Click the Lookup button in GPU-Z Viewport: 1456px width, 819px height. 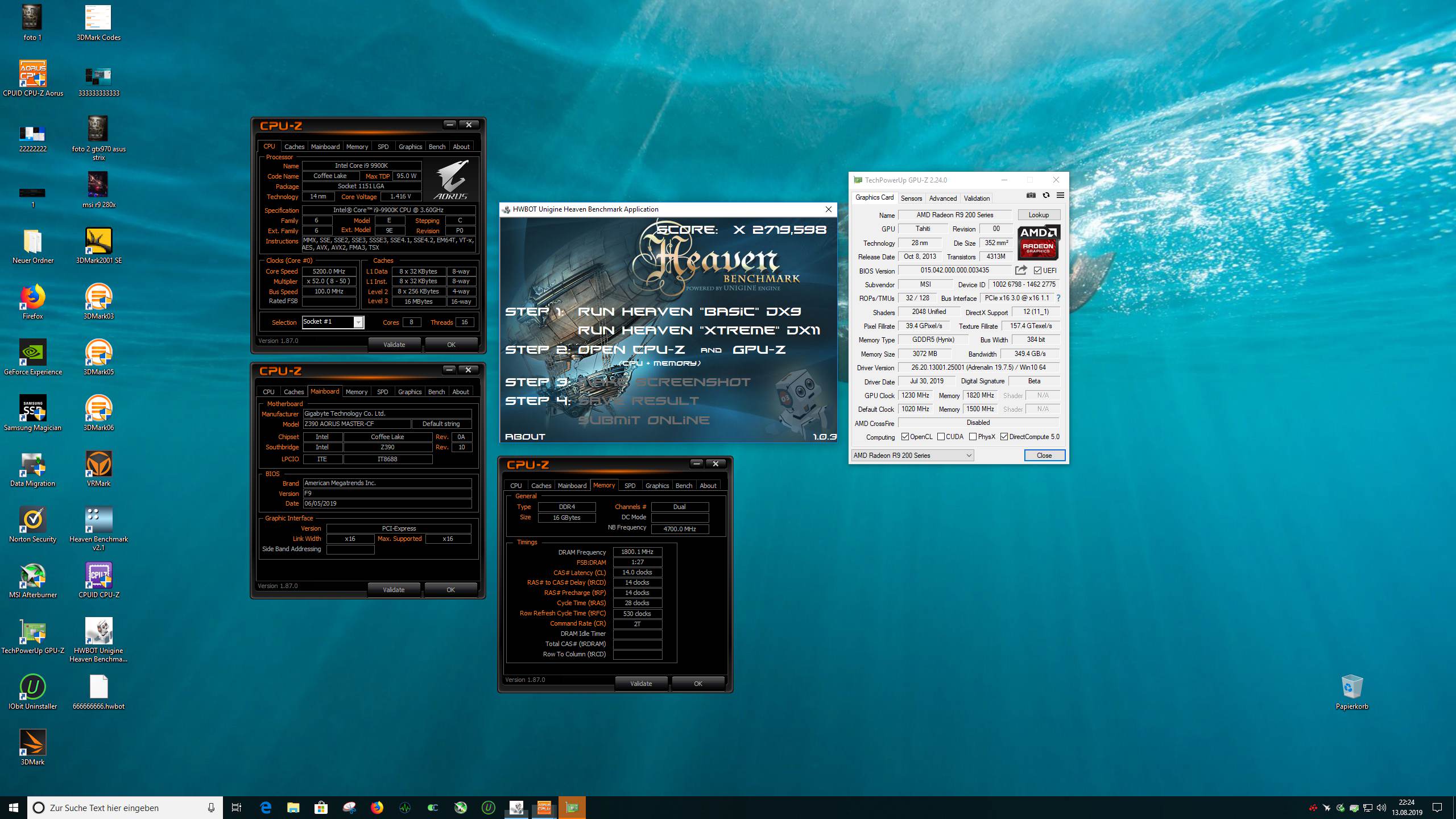click(x=1039, y=215)
